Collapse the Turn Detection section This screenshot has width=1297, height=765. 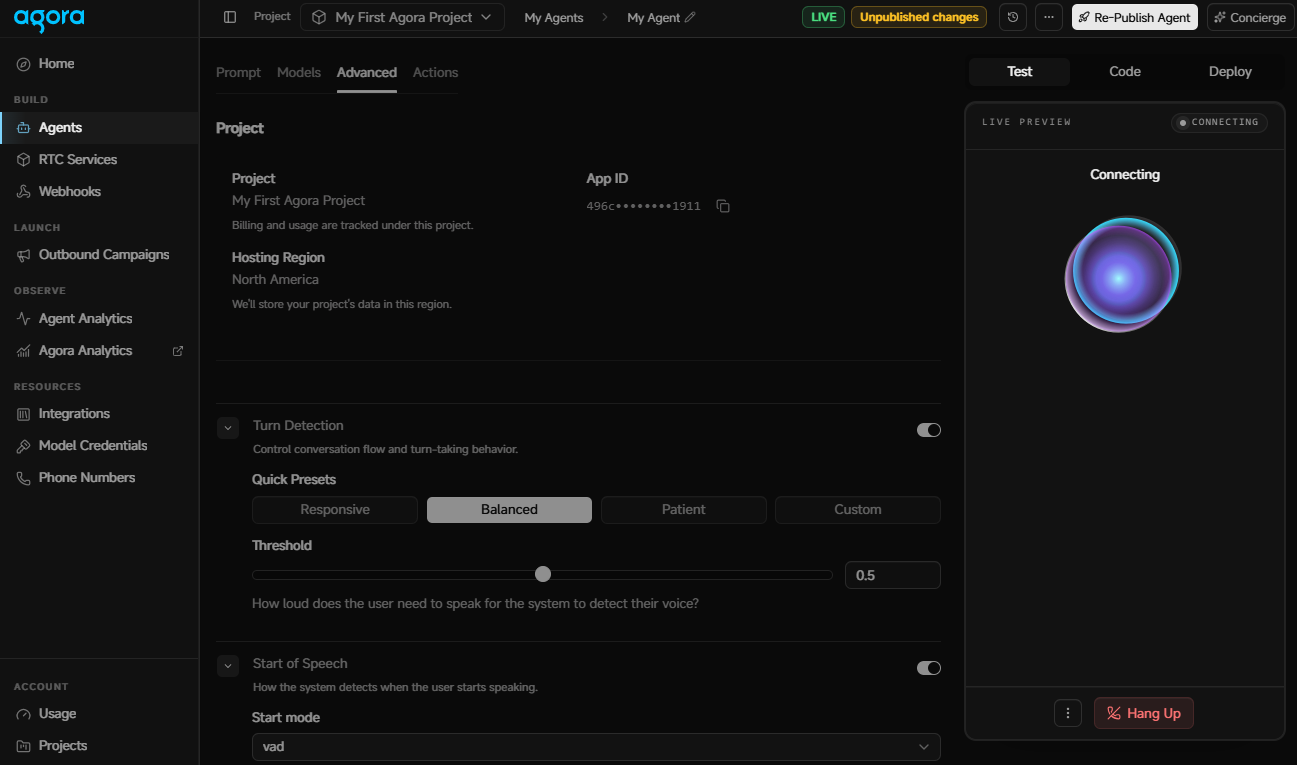[228, 428]
